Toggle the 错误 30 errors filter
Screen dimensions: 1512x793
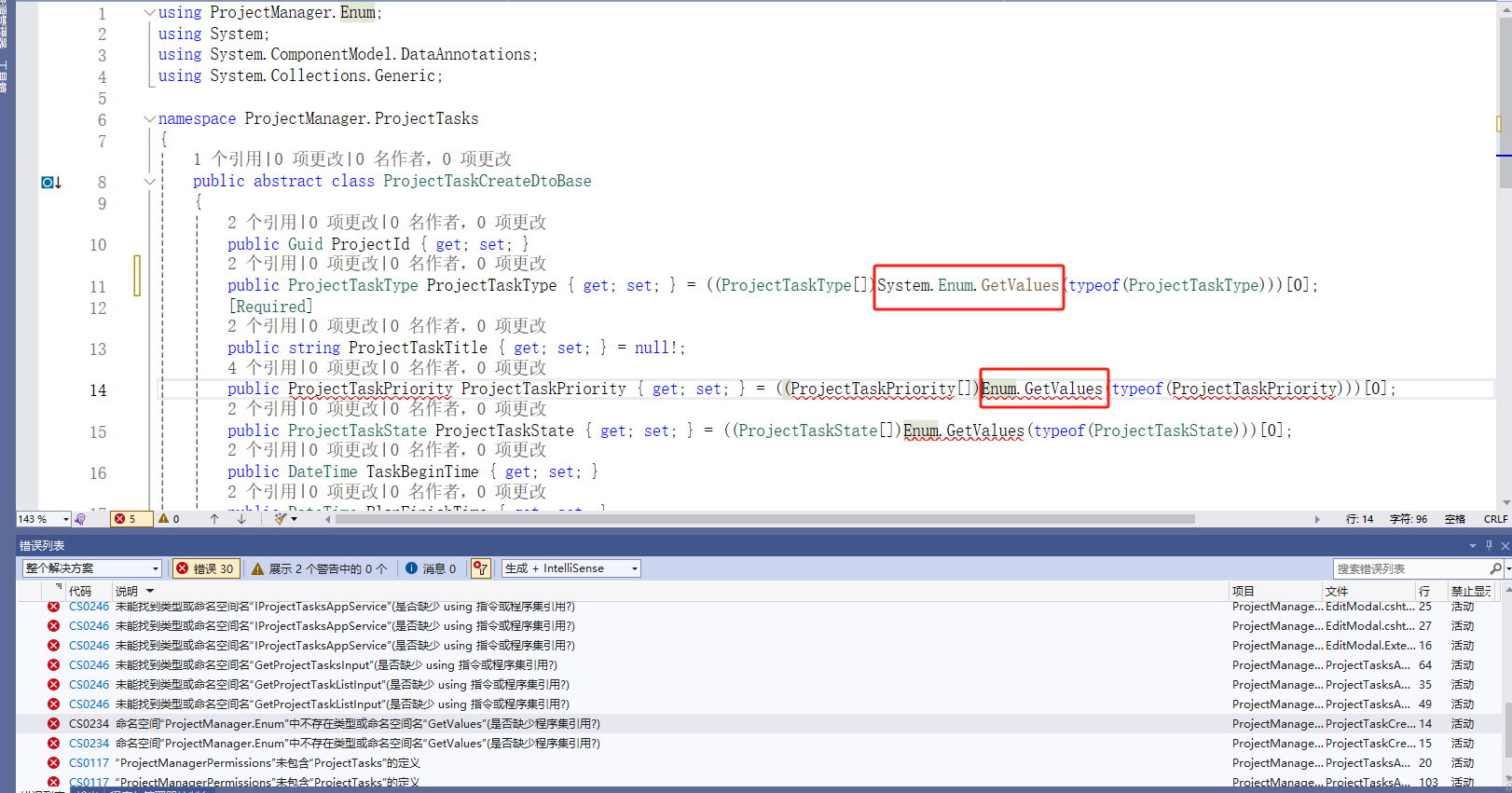[x=206, y=568]
